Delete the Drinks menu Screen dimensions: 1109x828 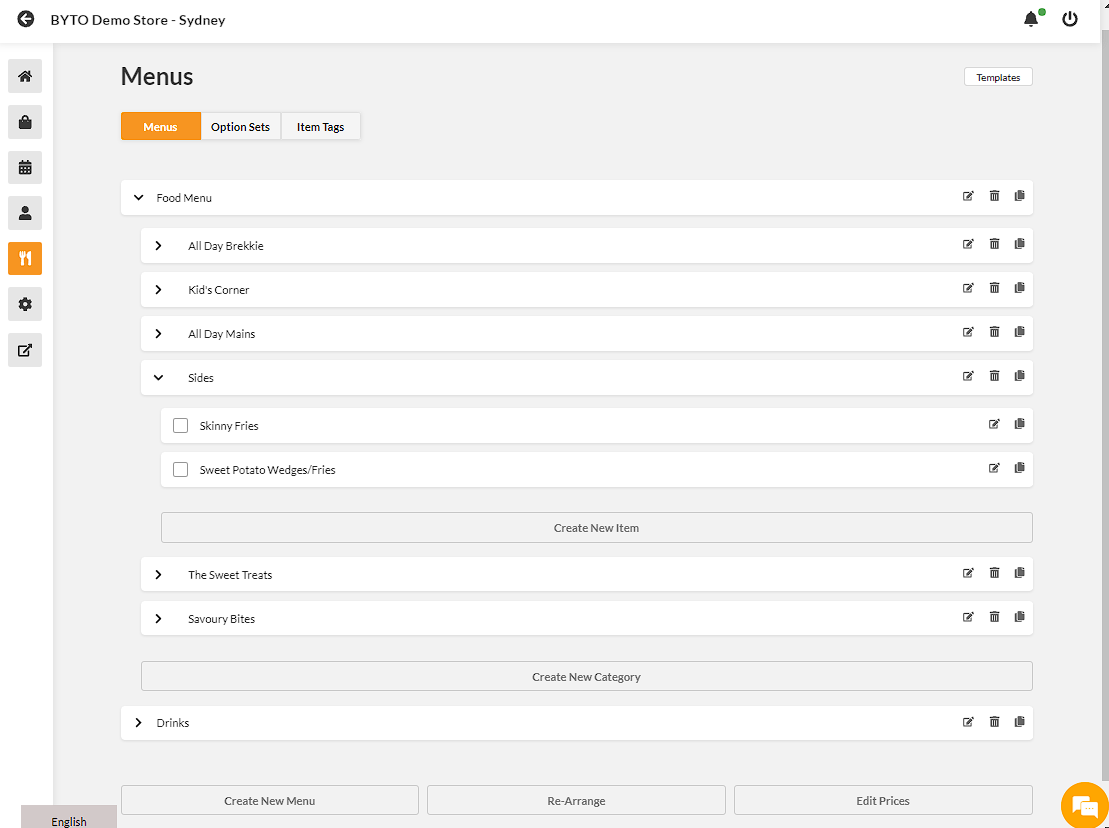(x=994, y=722)
